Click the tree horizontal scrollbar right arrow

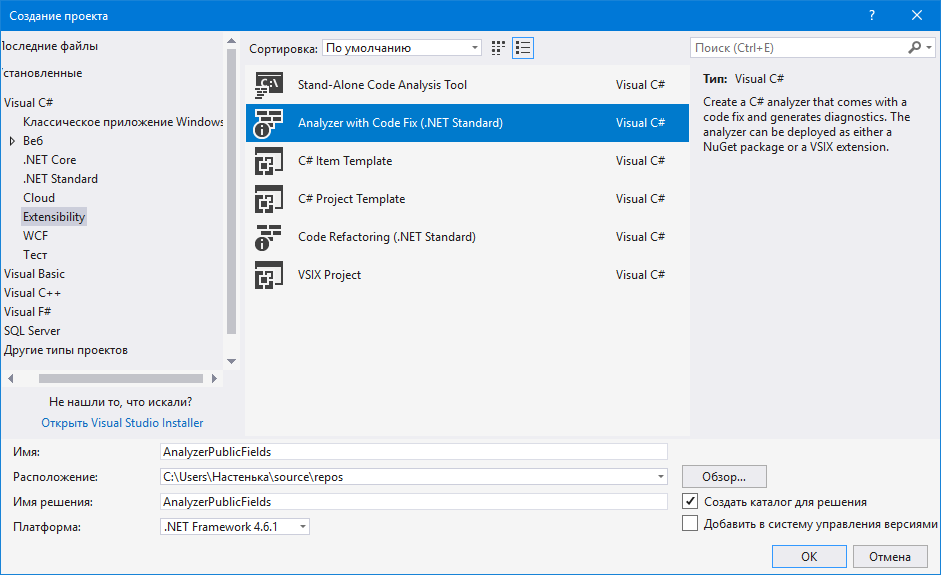[x=214, y=379]
